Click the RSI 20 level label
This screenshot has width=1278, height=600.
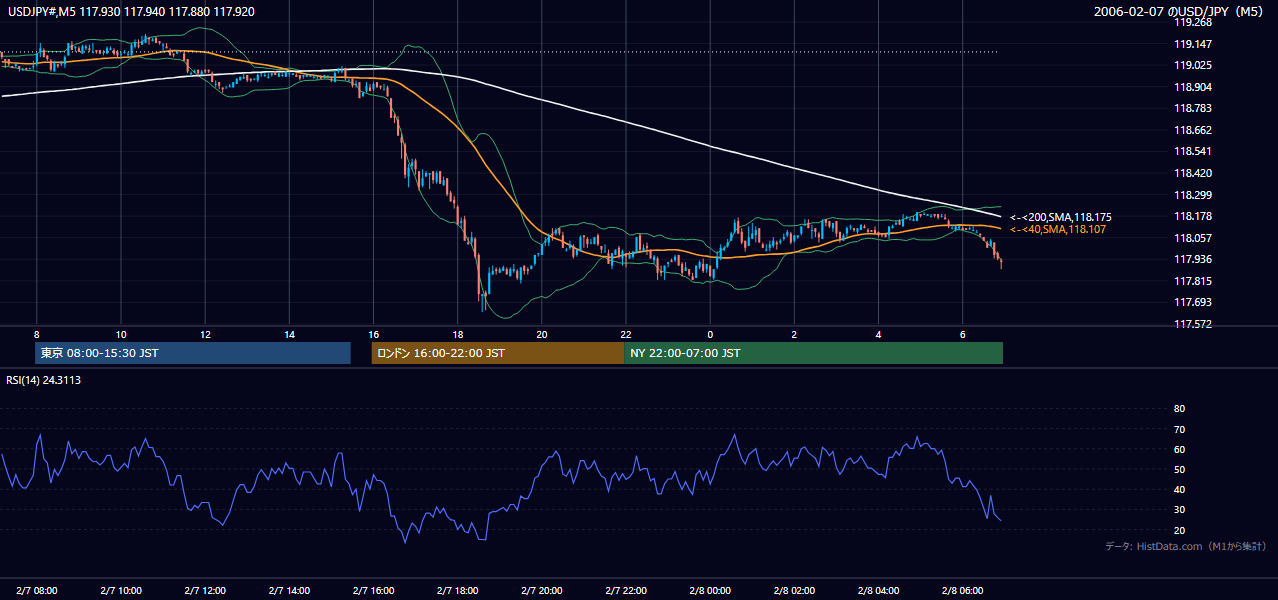tap(1179, 530)
